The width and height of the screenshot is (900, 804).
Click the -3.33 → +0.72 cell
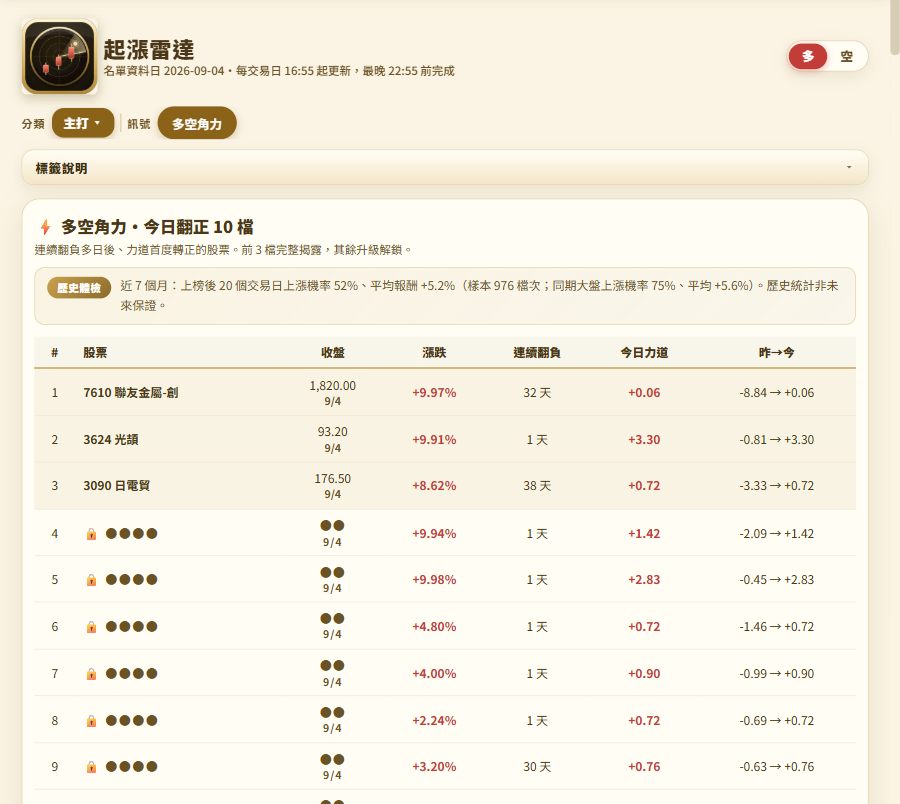(777, 485)
